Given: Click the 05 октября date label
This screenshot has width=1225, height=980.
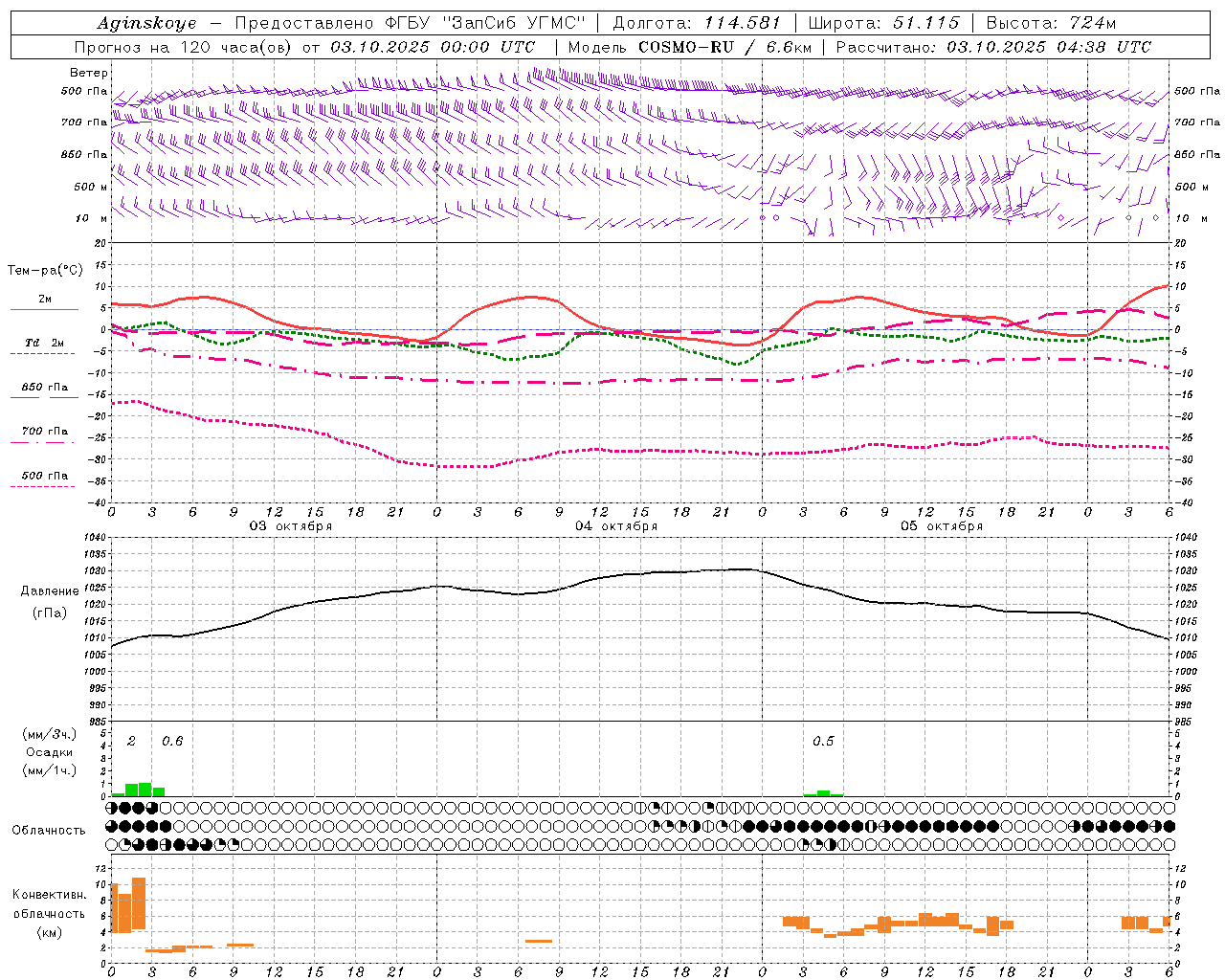Looking at the screenshot, I should [x=942, y=526].
